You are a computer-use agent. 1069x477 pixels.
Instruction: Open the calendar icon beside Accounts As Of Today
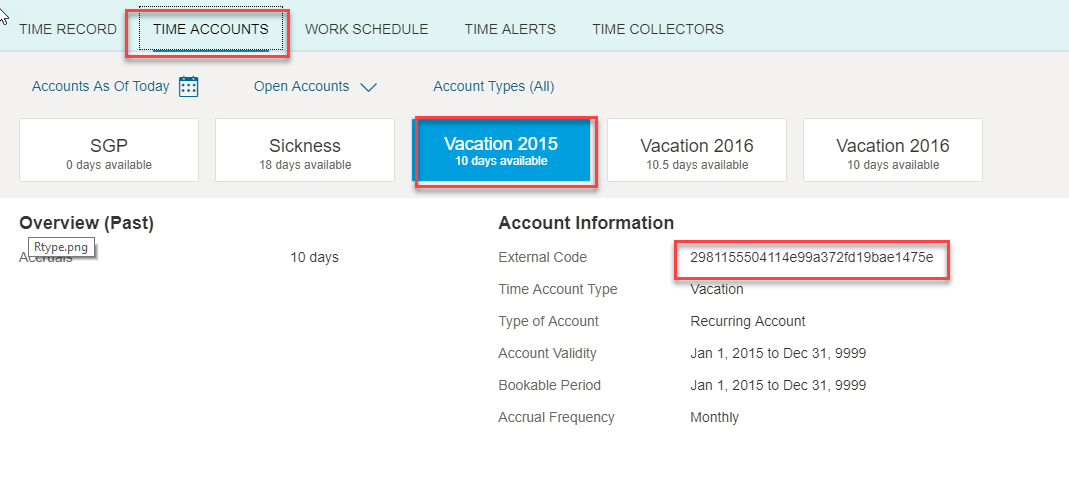coord(189,87)
